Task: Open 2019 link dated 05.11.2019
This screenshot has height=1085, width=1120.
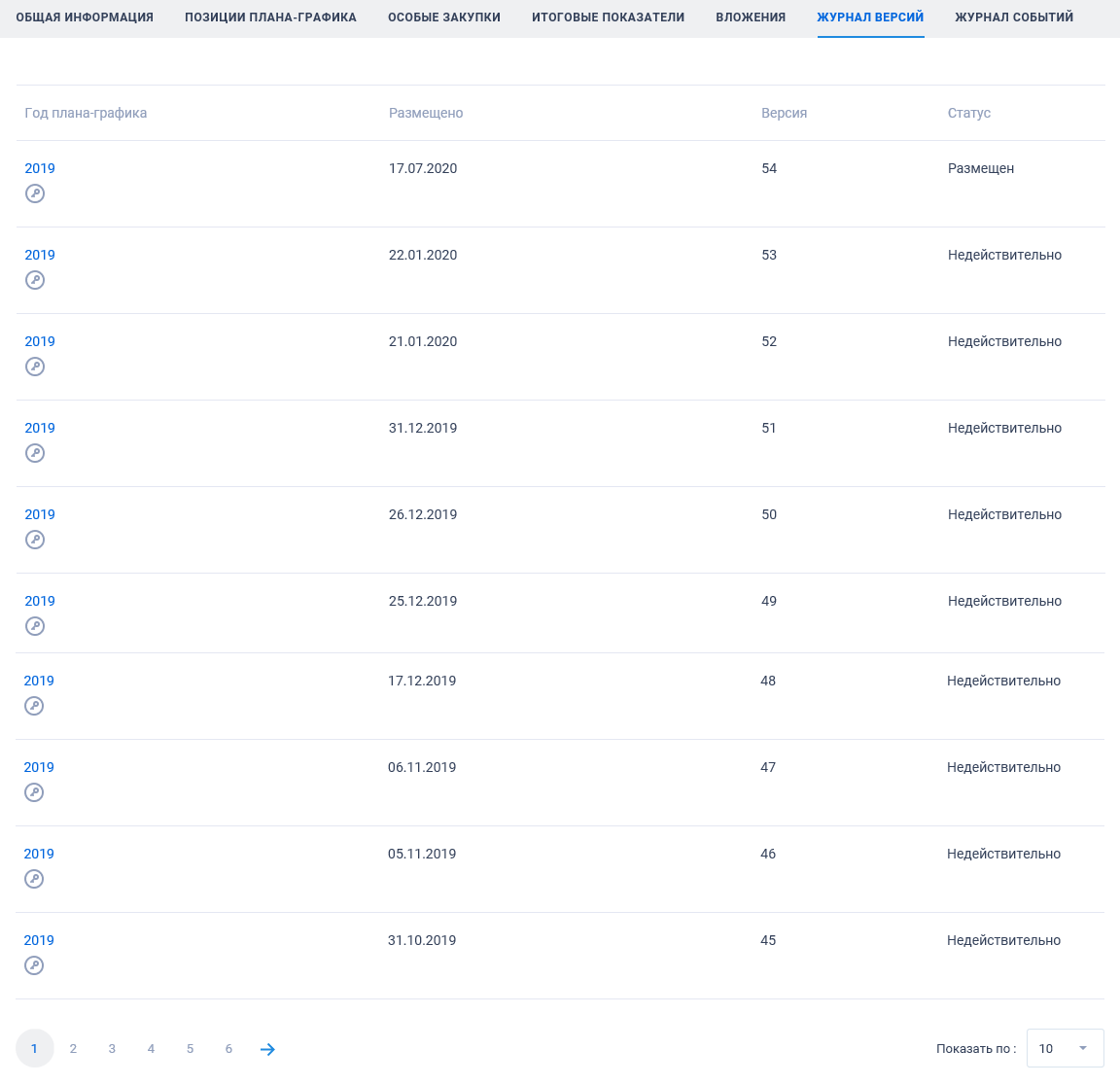Action: 39,854
